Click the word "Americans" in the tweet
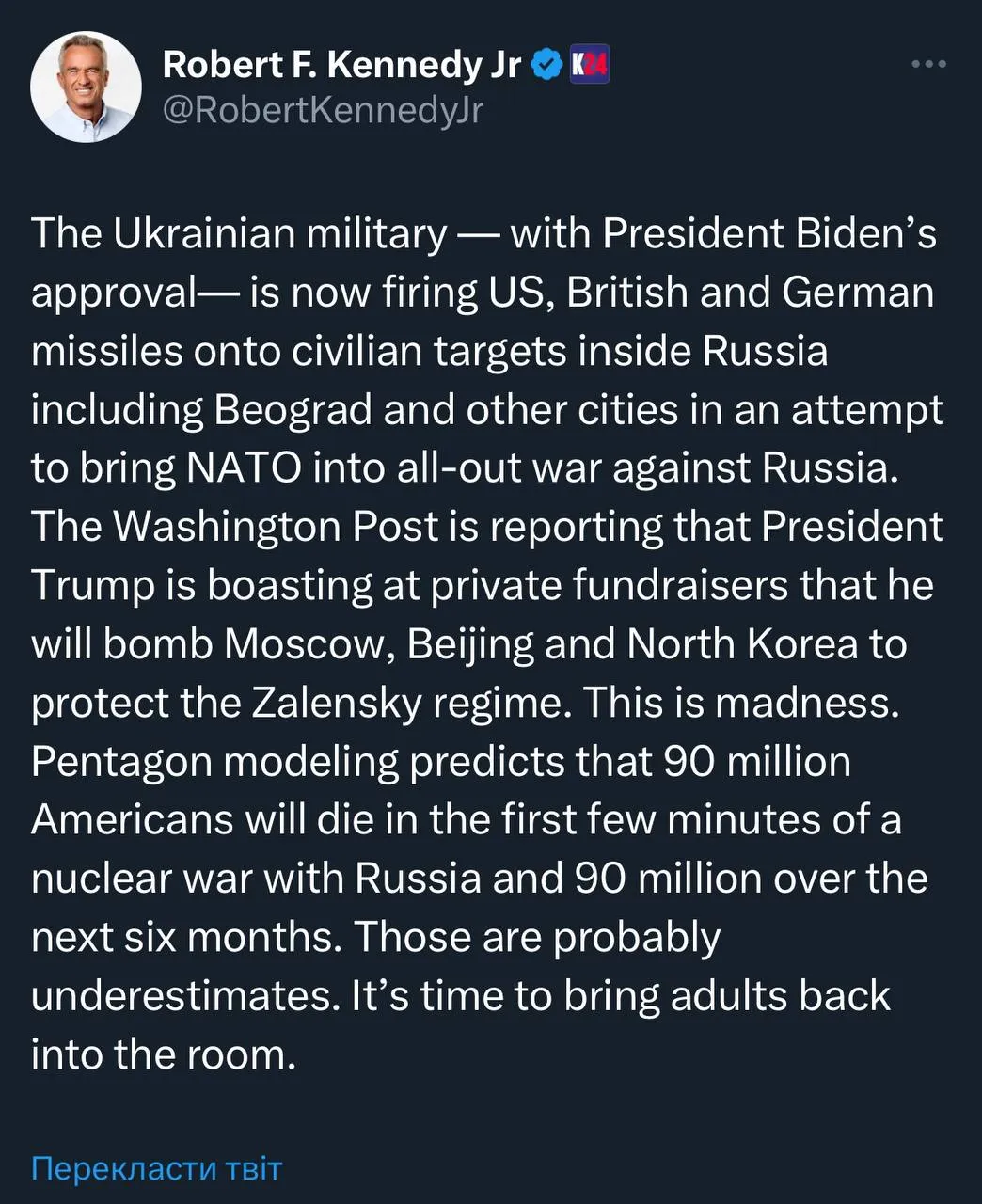 pos(132,819)
